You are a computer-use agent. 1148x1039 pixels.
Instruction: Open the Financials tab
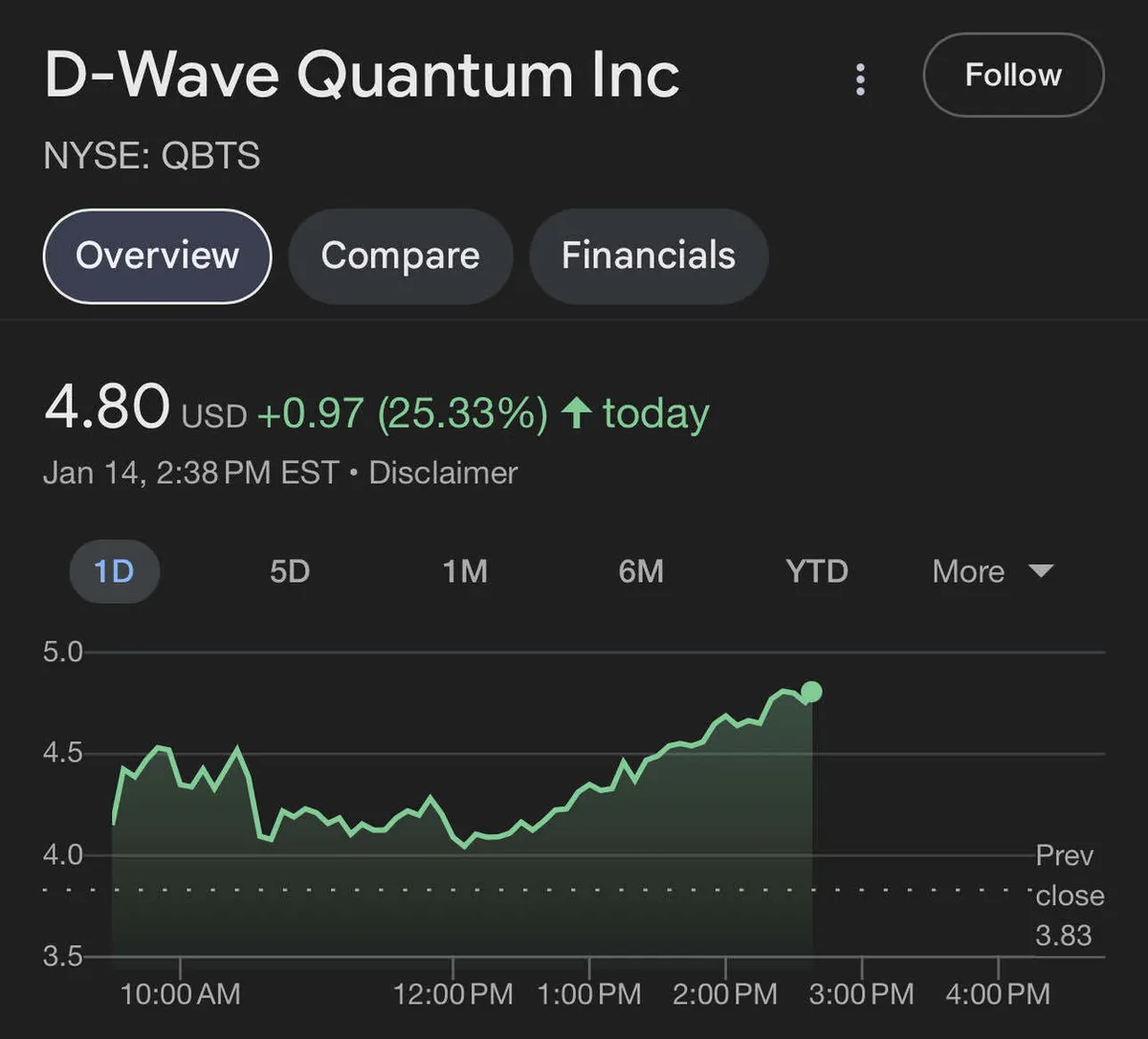click(x=648, y=255)
